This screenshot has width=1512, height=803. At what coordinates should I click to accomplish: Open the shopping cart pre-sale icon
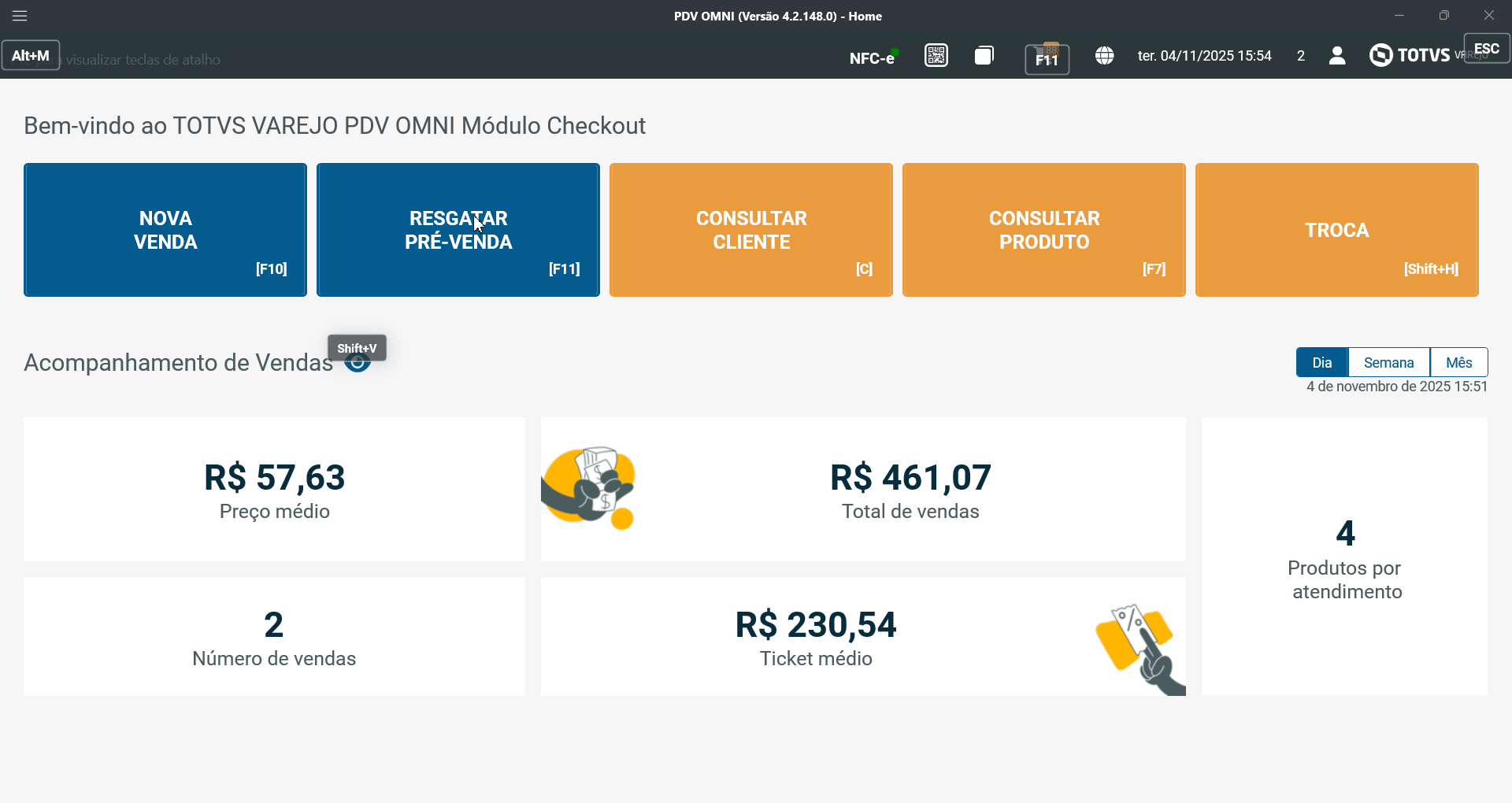tap(1047, 57)
